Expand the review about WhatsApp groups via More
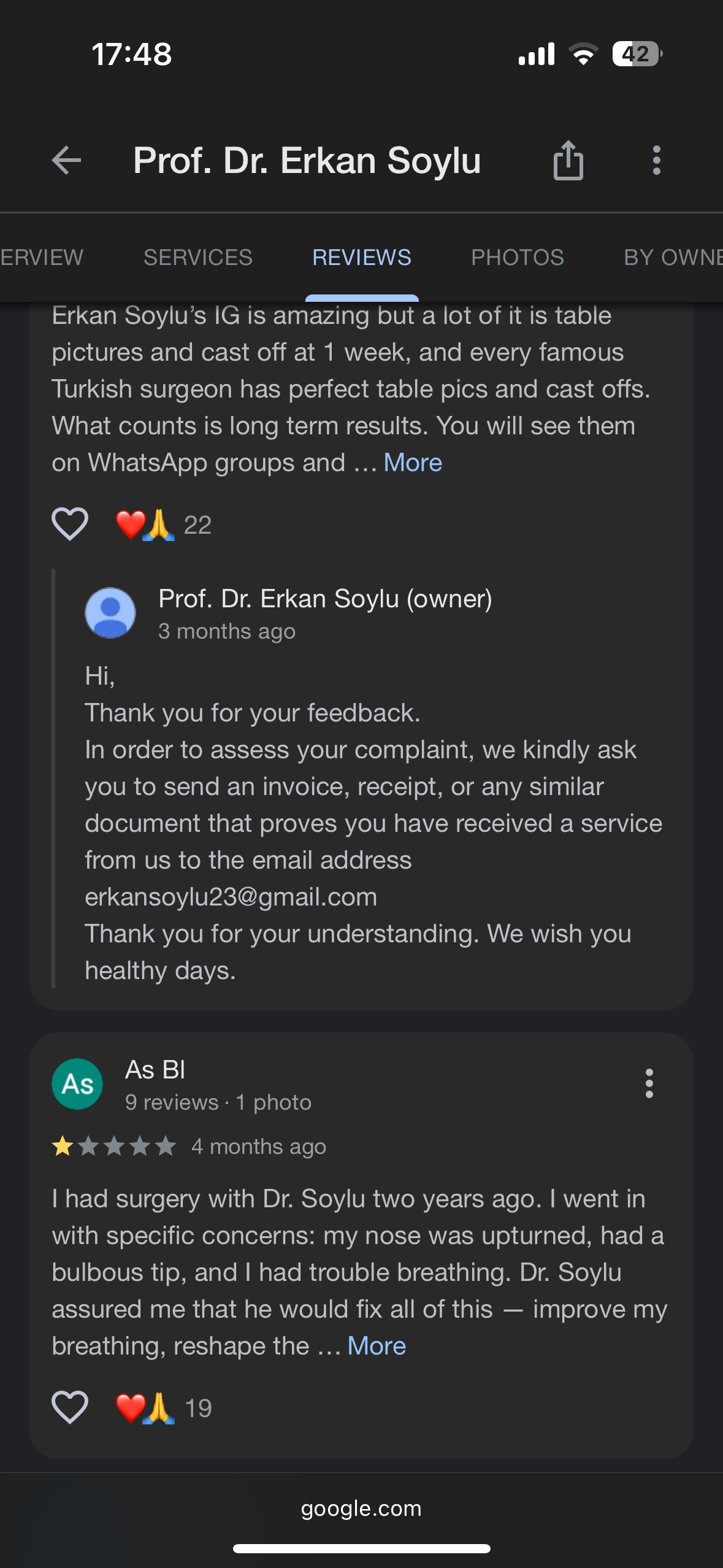Image resolution: width=723 pixels, height=1568 pixels. coord(413,463)
